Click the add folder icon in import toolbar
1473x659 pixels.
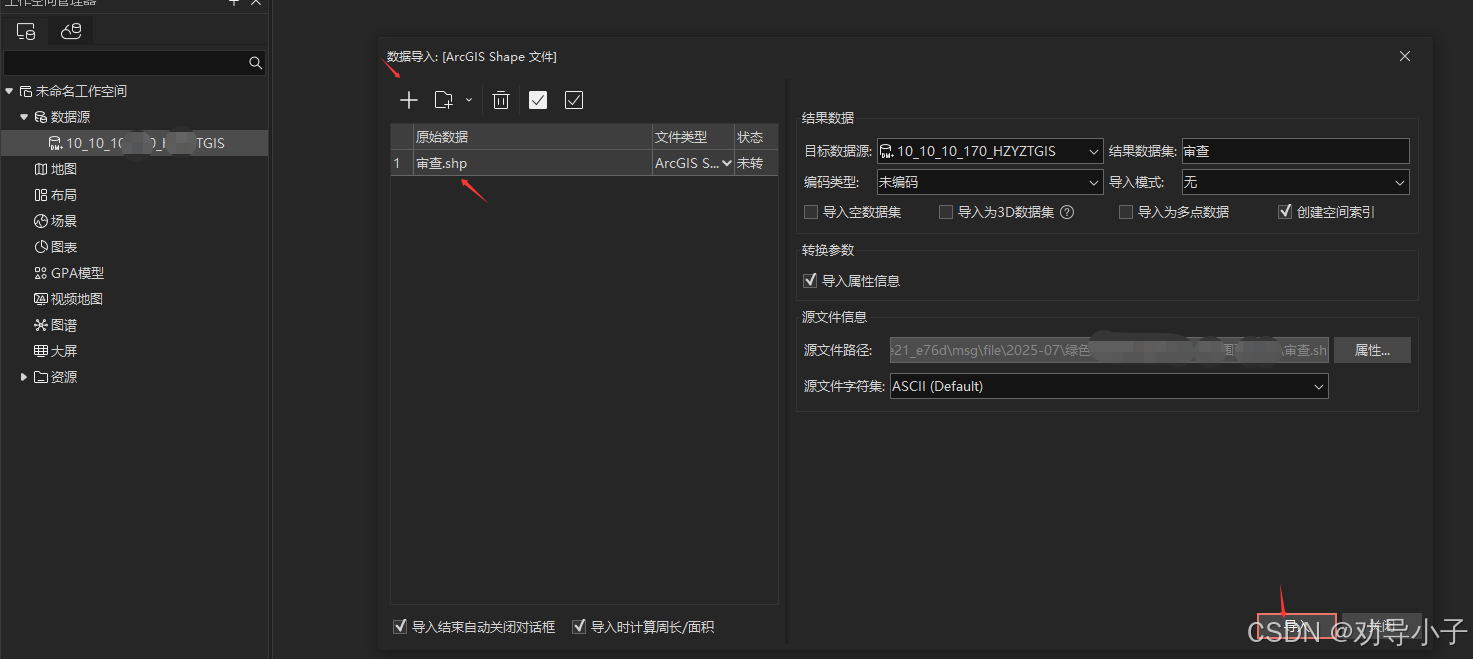point(443,100)
